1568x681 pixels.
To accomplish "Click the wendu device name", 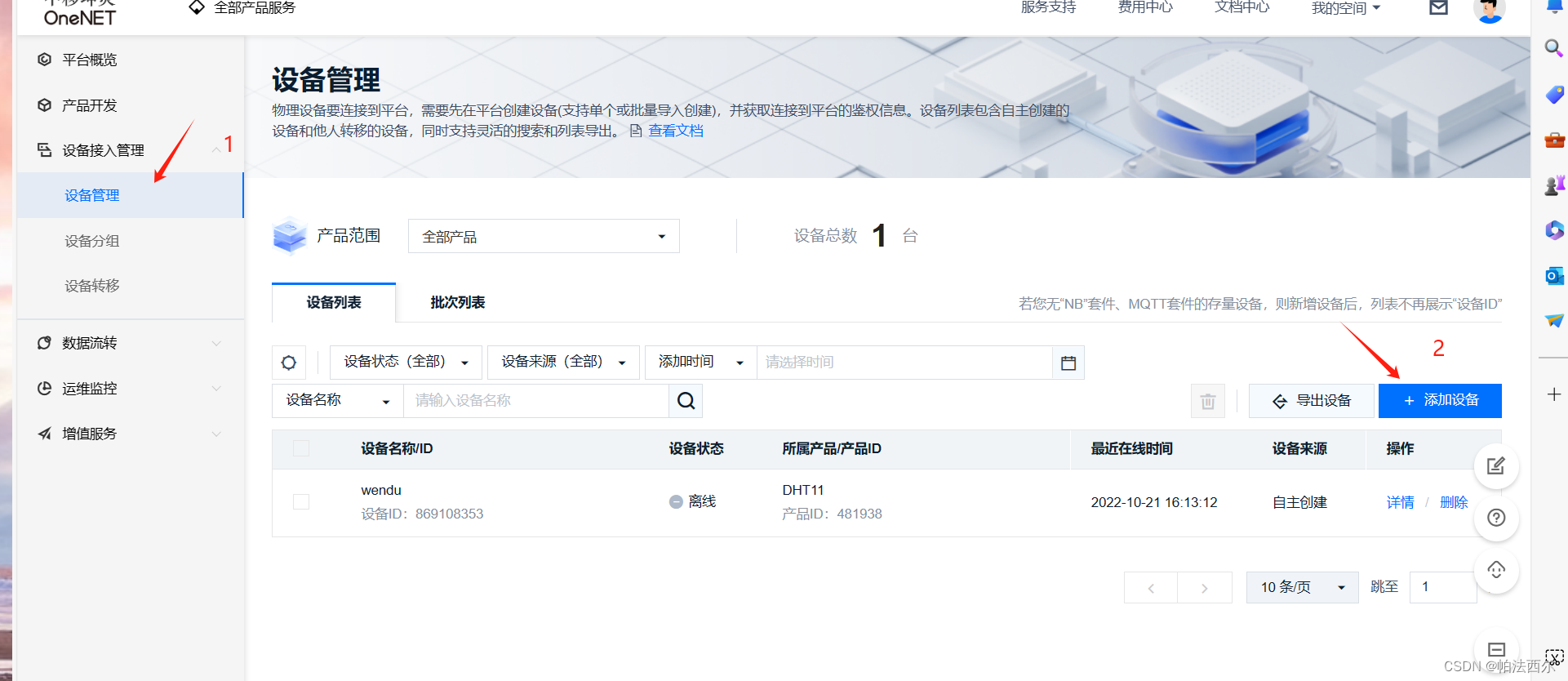I will tap(381, 491).
